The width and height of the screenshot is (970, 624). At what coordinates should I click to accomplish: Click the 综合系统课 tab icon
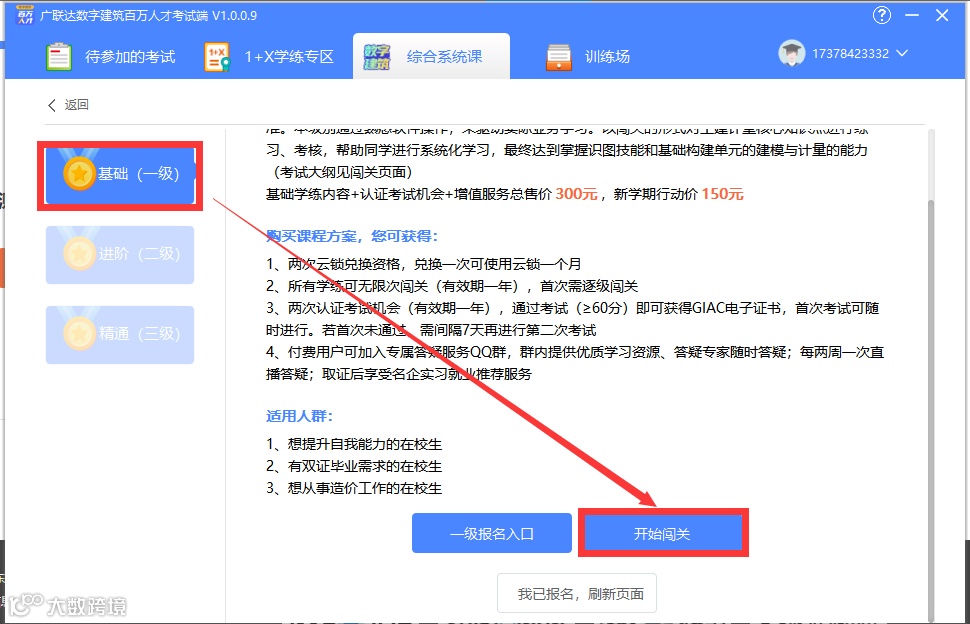[x=377, y=57]
